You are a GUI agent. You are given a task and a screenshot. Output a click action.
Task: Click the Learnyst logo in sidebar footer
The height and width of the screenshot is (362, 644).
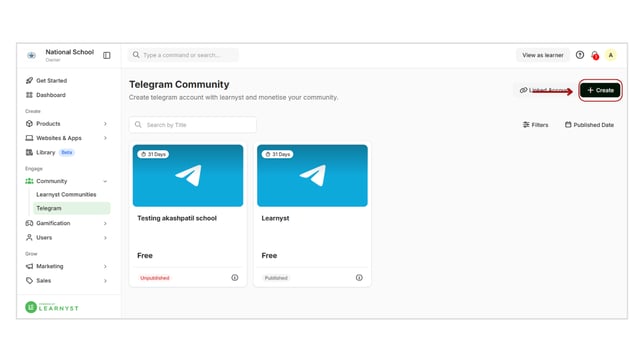(52, 307)
